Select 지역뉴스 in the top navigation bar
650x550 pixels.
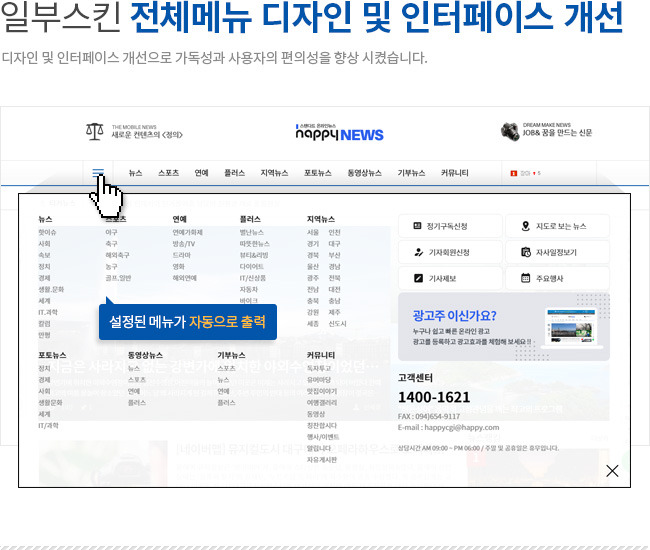[x=274, y=173]
